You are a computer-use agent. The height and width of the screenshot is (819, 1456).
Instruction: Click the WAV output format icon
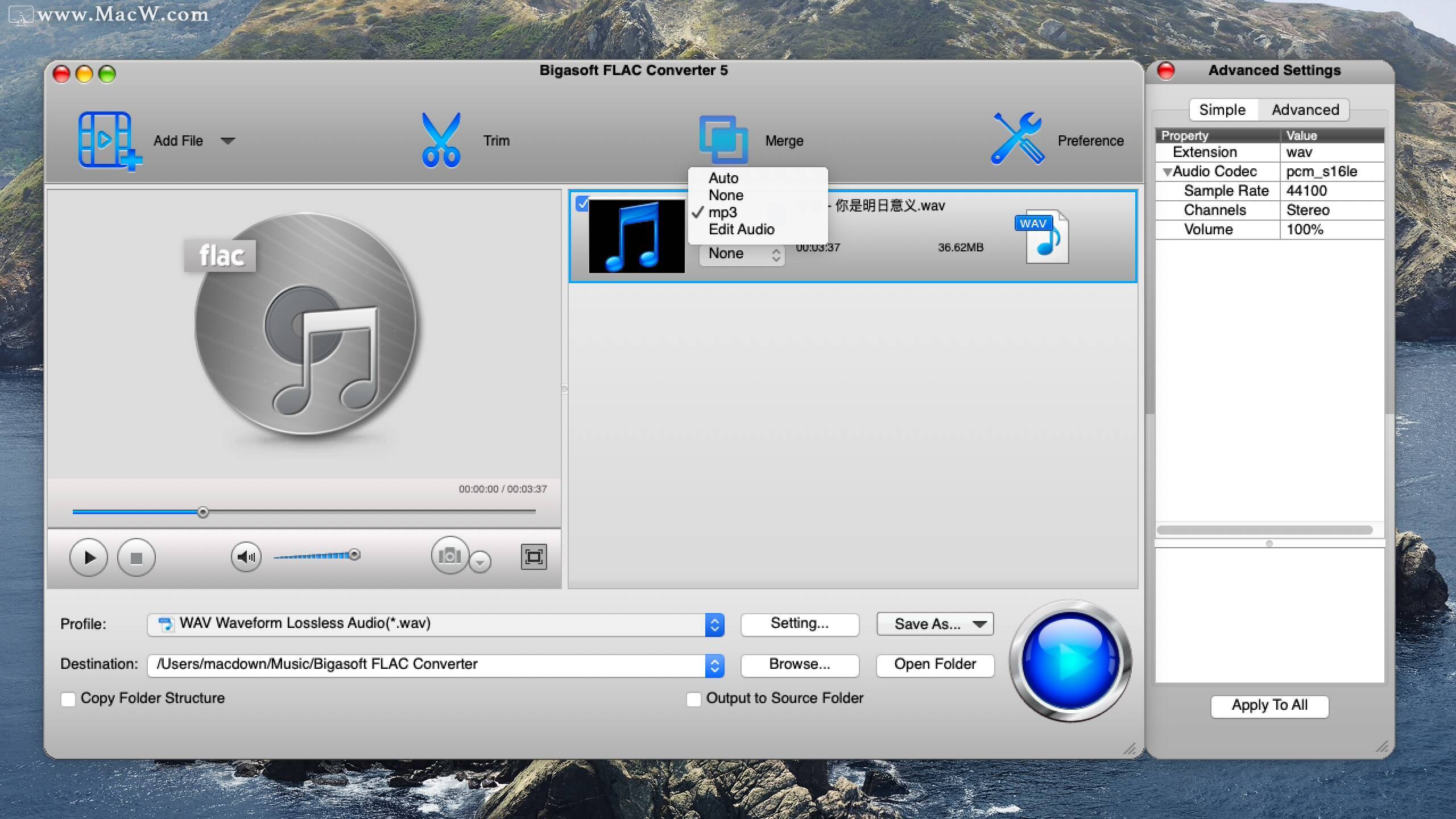pos(1042,237)
